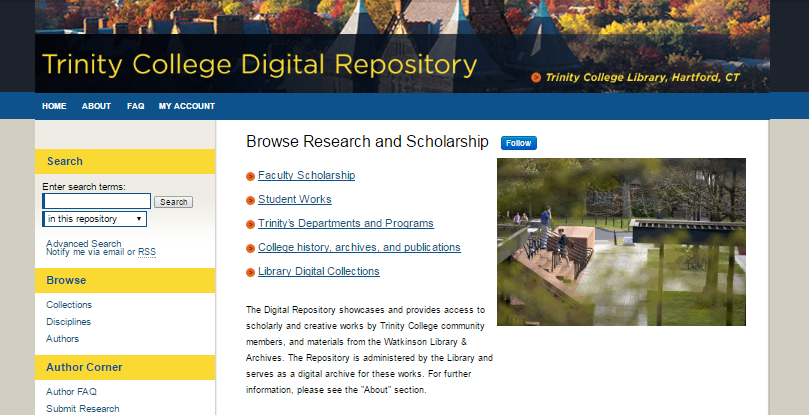
Task: Click the orange arrow icon before Trinity College Library
Action: click(x=536, y=77)
